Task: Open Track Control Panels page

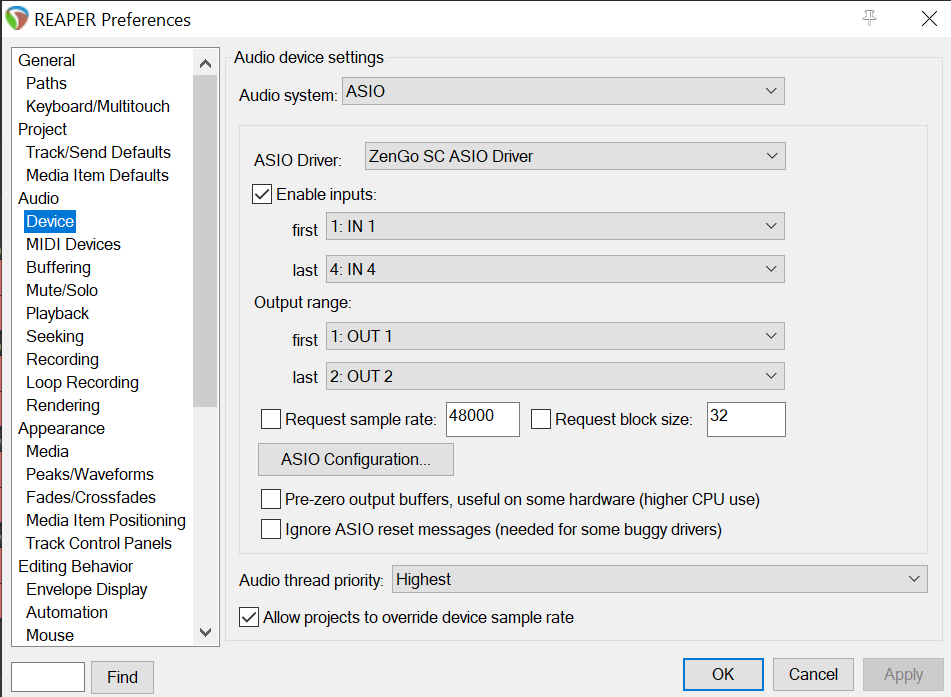Action: 99,544
